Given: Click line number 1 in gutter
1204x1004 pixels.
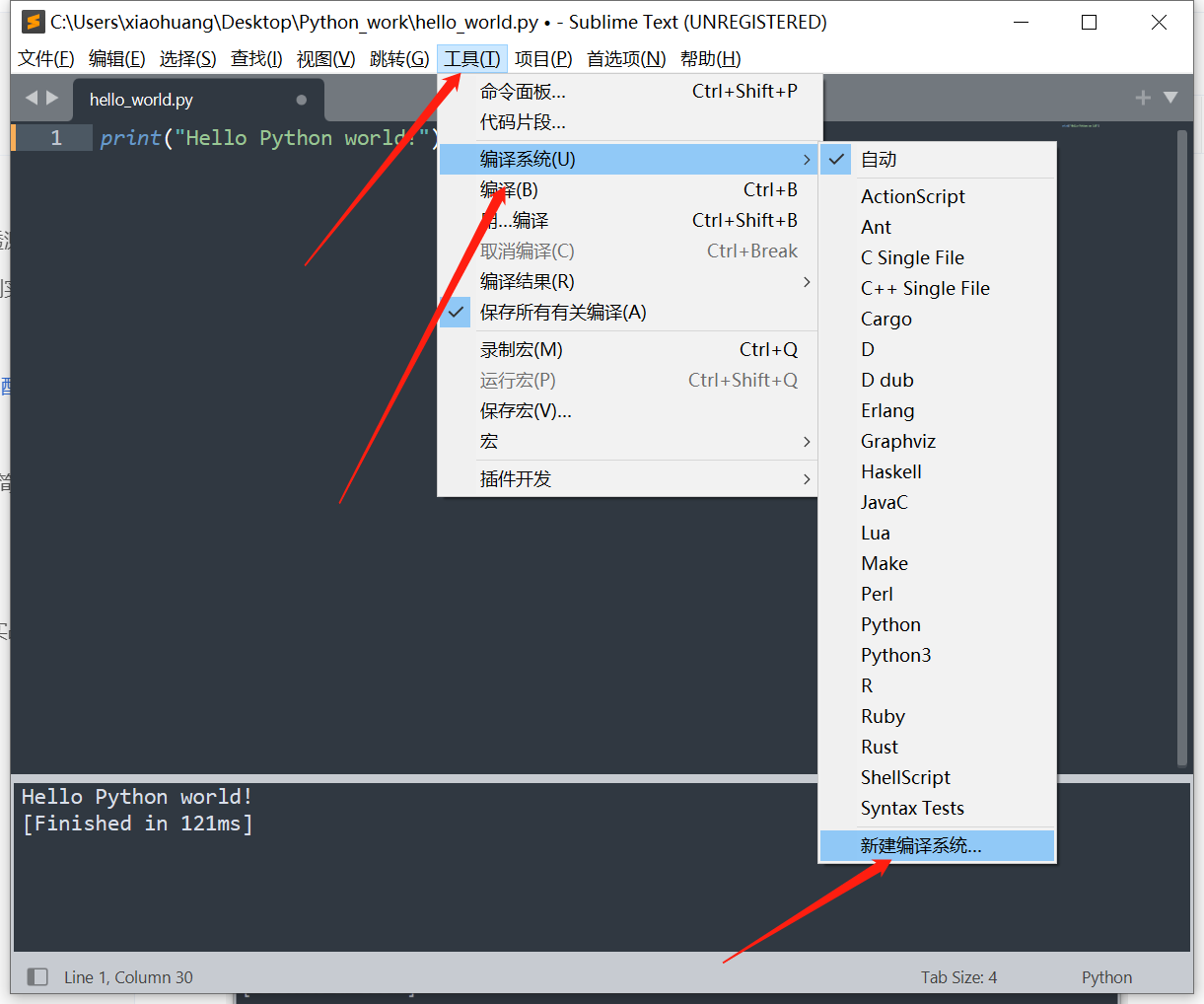Looking at the screenshot, I should 56,138.
